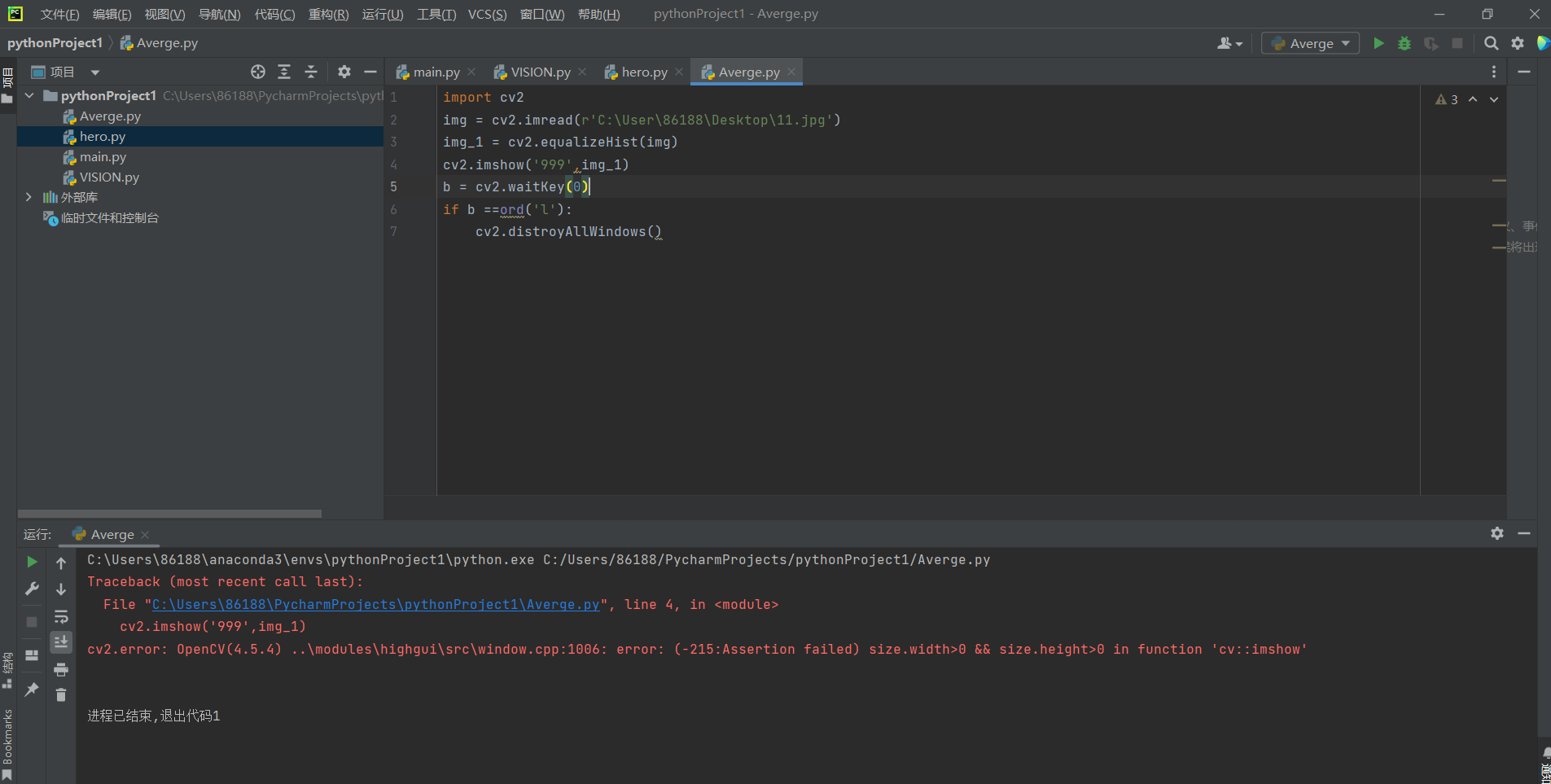Viewport: 1551px width, 784px height.
Task: Open the 编辑(E) menu
Action: pos(112,14)
